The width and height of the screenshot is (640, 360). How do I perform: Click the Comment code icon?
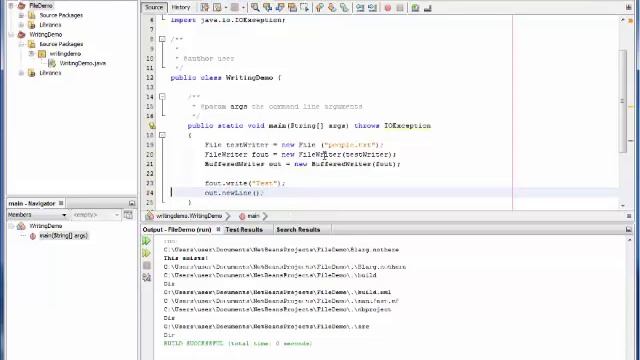pyautogui.click(x=415, y=7)
